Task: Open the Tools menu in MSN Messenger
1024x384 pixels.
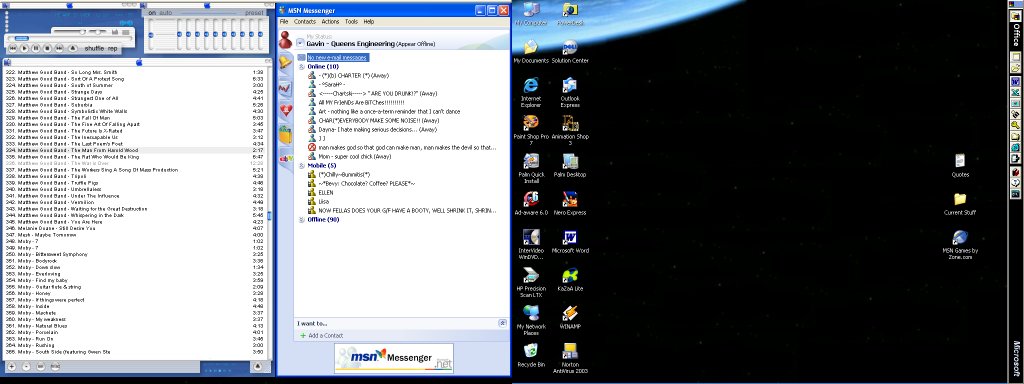Action: 351,22
